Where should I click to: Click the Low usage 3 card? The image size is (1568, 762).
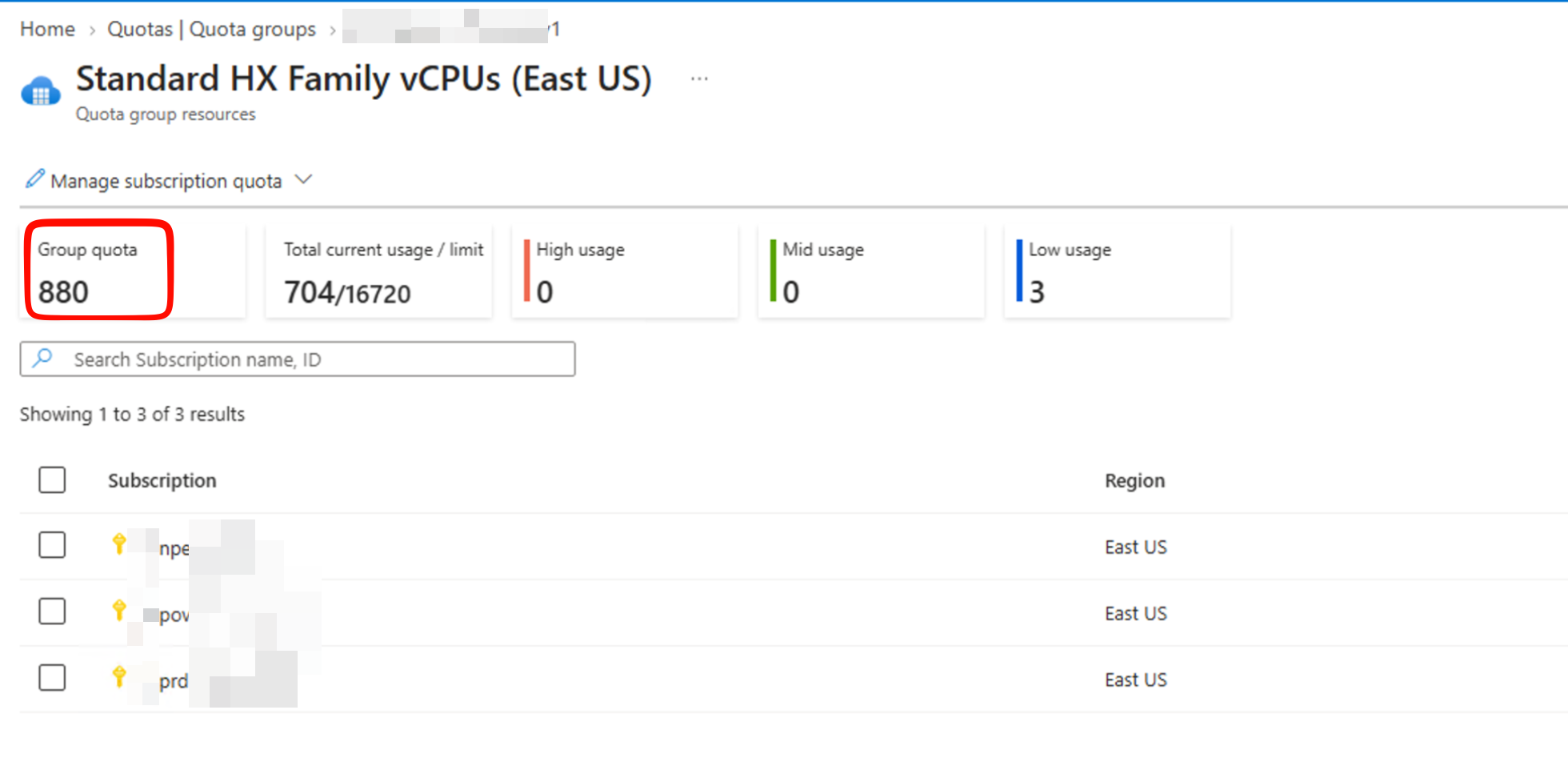[x=1118, y=271]
